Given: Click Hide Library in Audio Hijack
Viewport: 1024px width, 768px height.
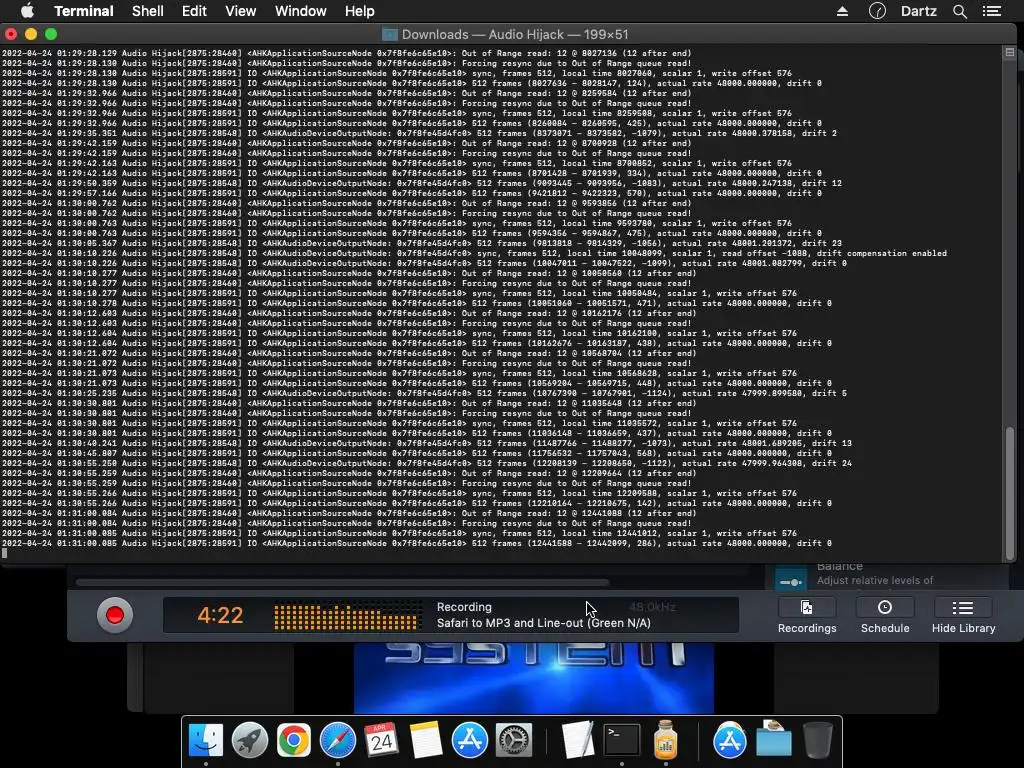Looking at the screenshot, I should pos(963,616).
